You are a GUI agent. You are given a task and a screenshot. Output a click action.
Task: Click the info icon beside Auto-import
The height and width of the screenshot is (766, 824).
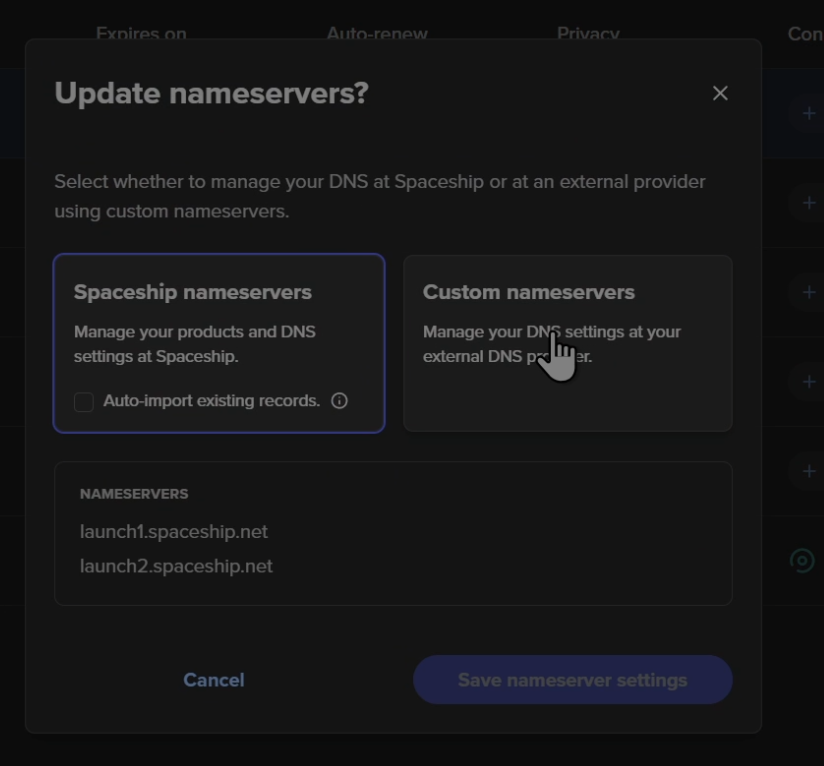[339, 401]
